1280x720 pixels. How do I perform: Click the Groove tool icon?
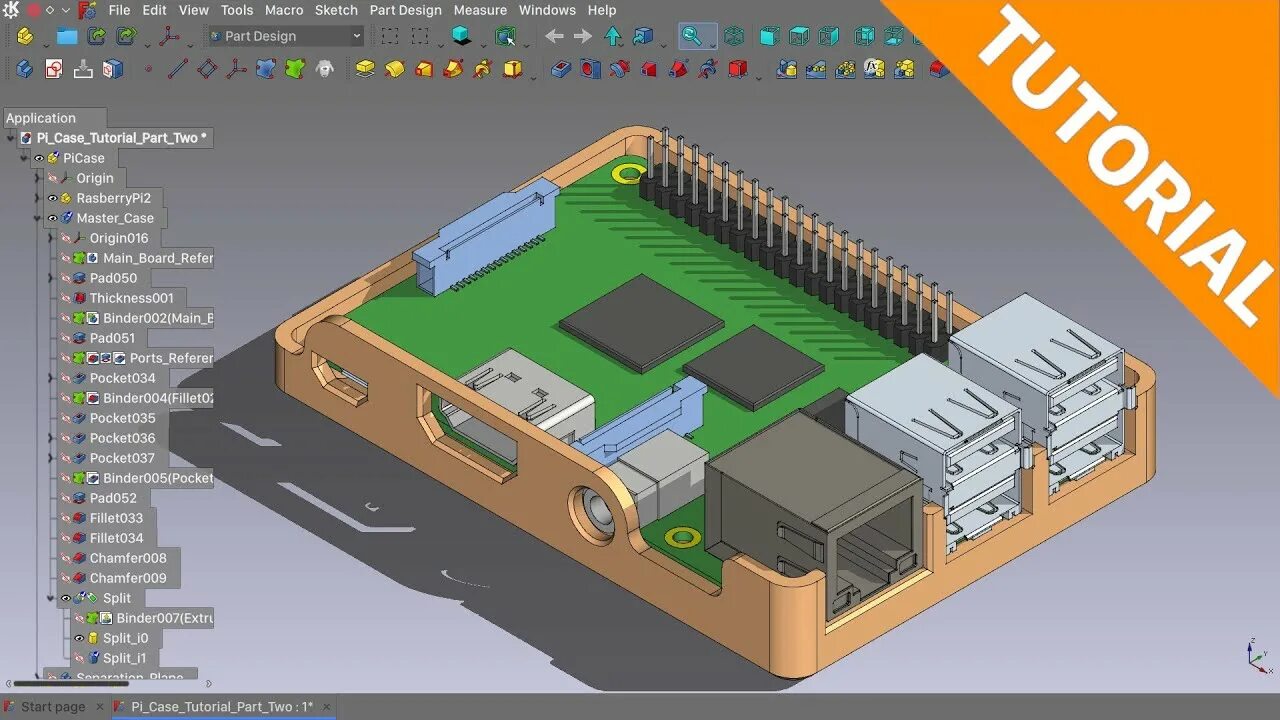point(620,69)
